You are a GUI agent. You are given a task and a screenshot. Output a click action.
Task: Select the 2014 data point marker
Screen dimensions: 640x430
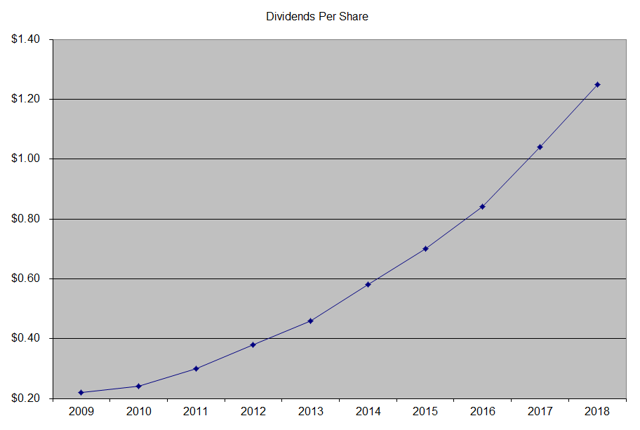pos(368,284)
